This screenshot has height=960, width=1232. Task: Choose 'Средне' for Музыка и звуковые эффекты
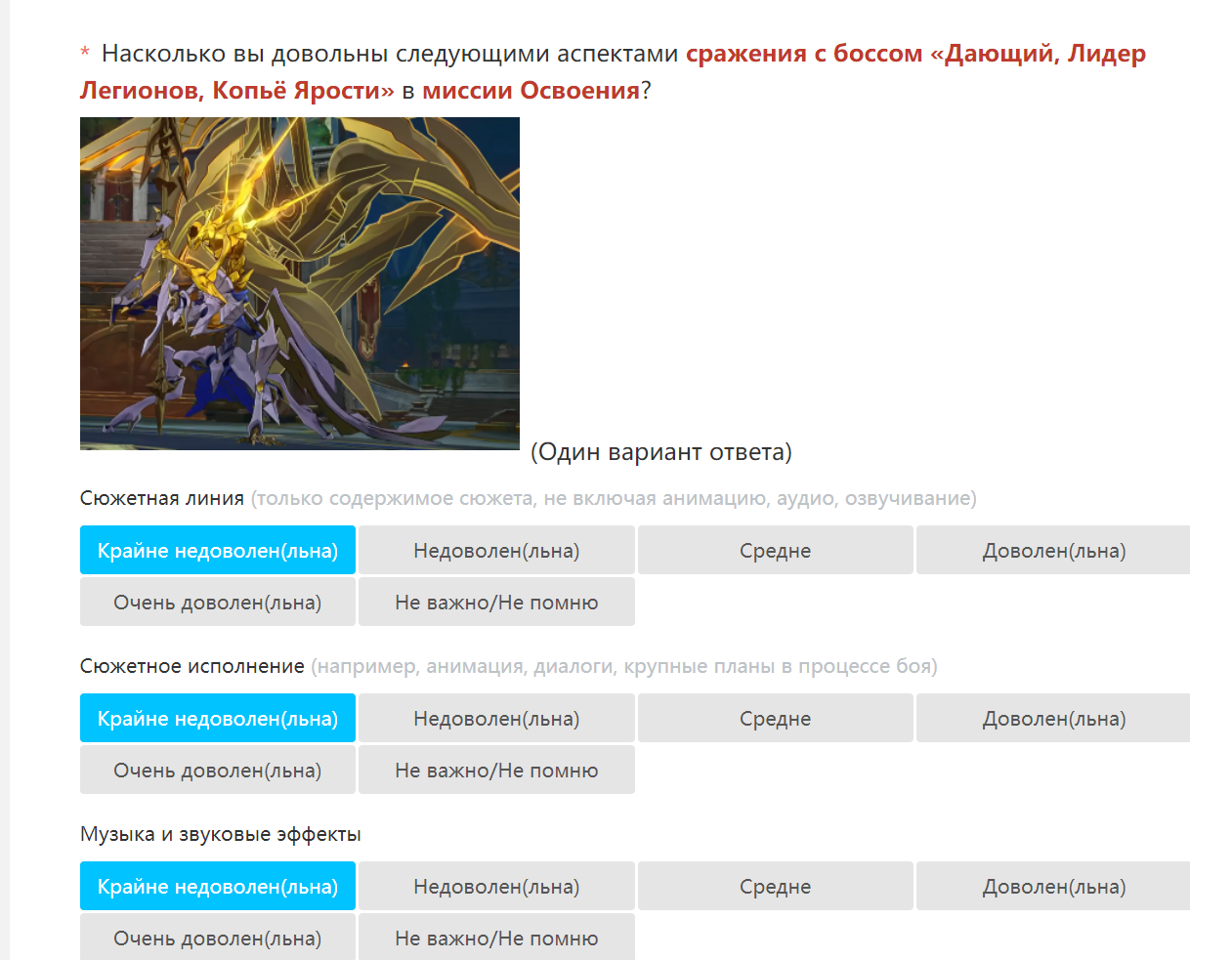point(776,886)
